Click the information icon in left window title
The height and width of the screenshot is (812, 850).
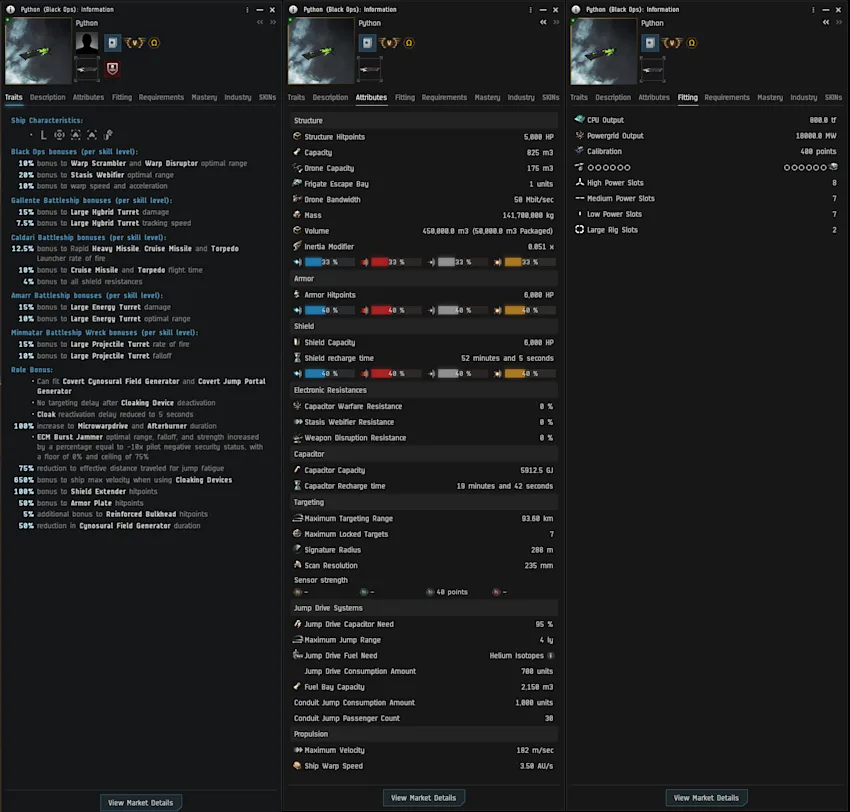[10, 9]
